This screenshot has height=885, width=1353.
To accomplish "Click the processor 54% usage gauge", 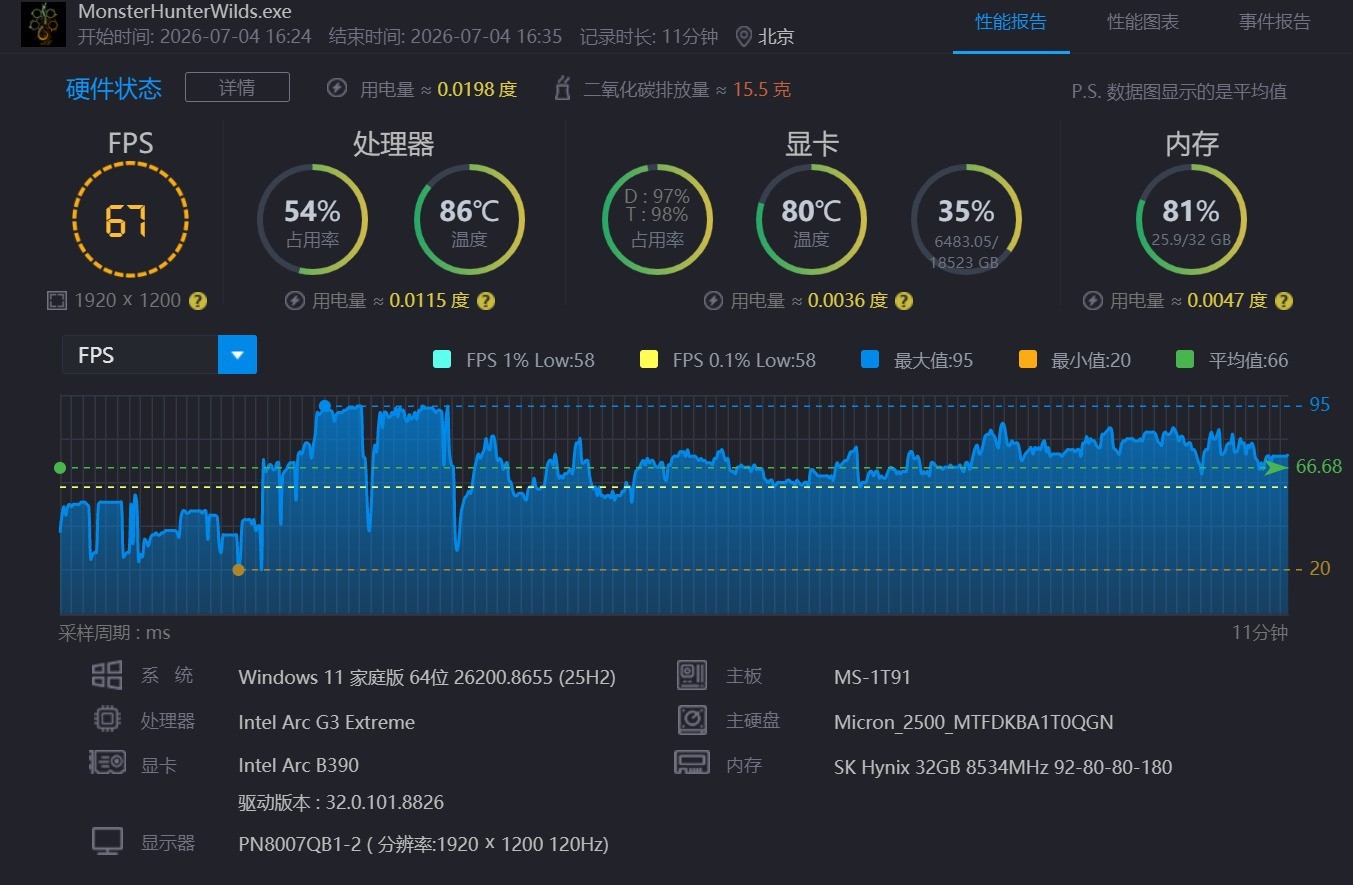I will pos(313,219).
